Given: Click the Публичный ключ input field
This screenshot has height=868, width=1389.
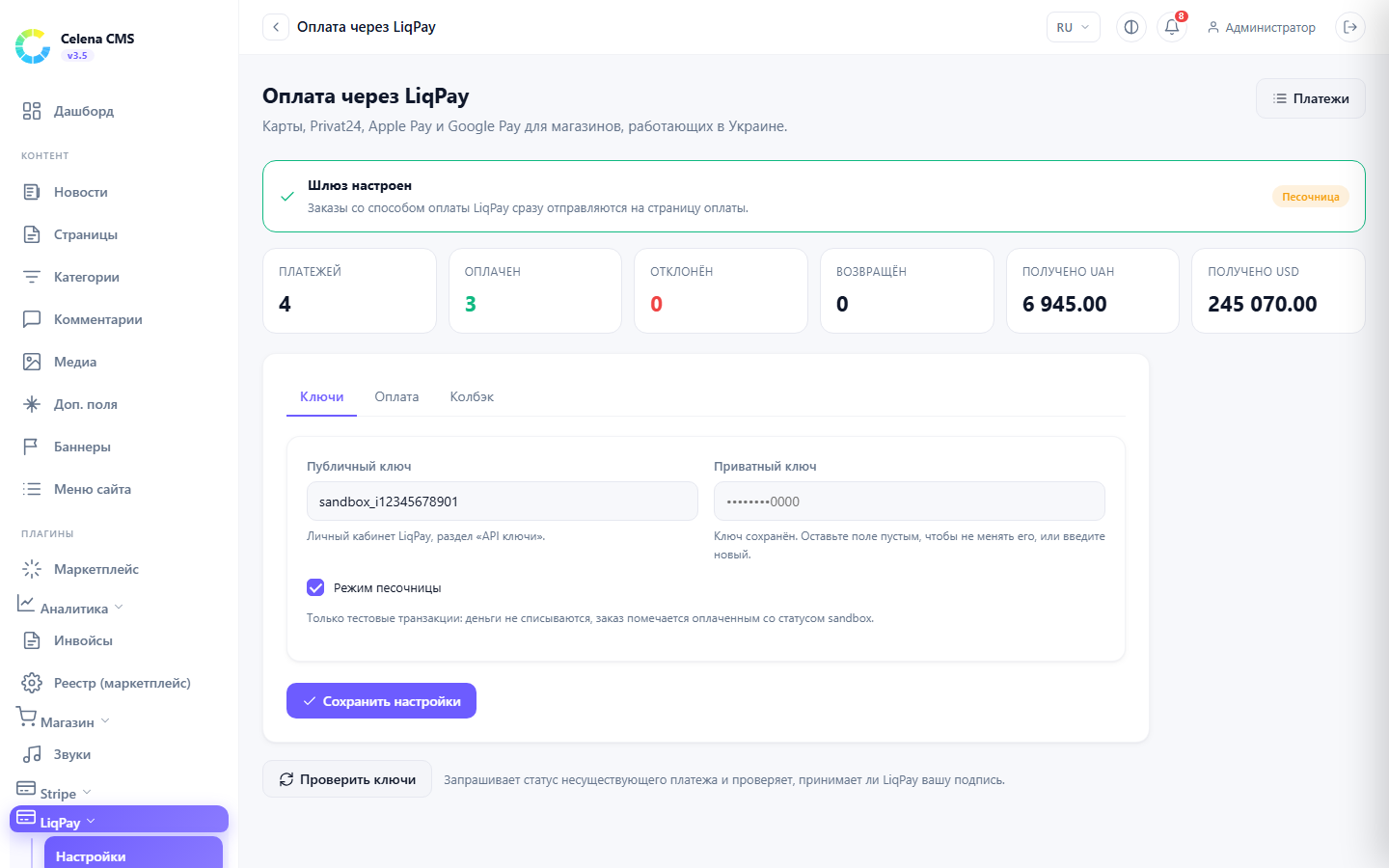Looking at the screenshot, I should coord(503,502).
